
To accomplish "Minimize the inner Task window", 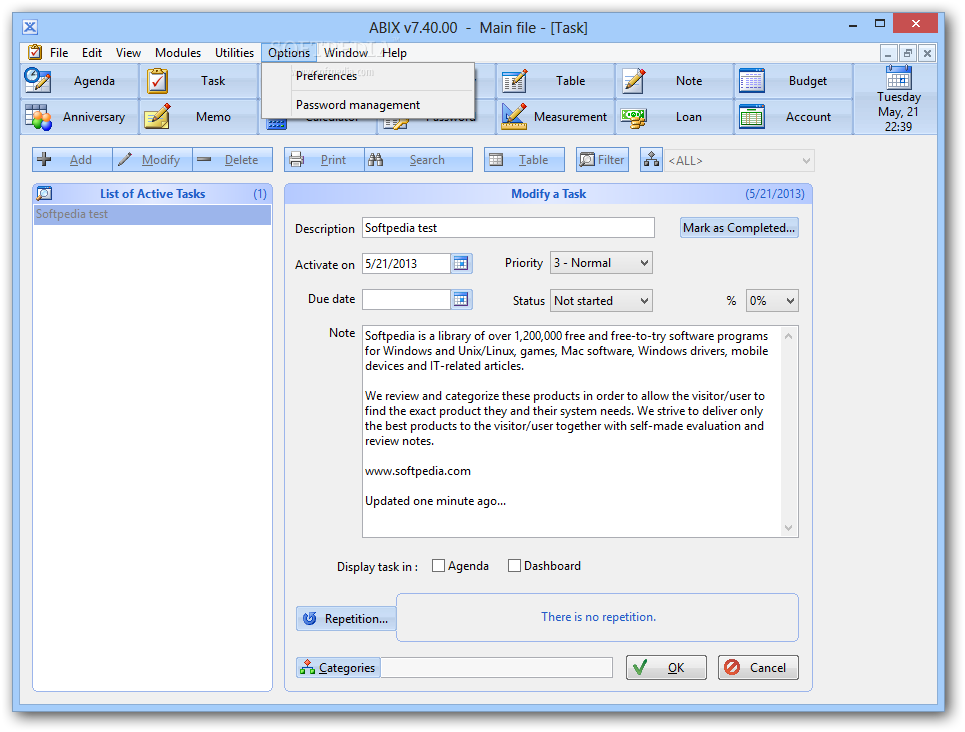I will click(887, 54).
